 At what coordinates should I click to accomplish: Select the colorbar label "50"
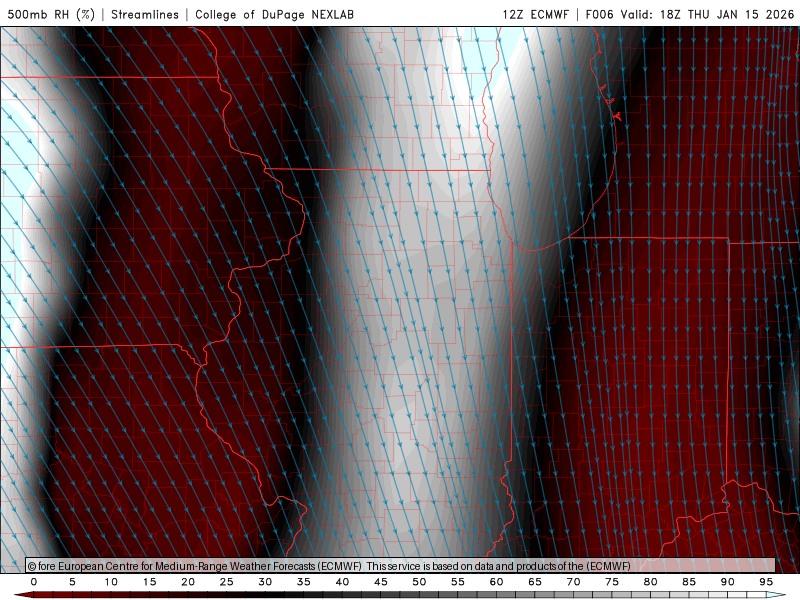419,582
